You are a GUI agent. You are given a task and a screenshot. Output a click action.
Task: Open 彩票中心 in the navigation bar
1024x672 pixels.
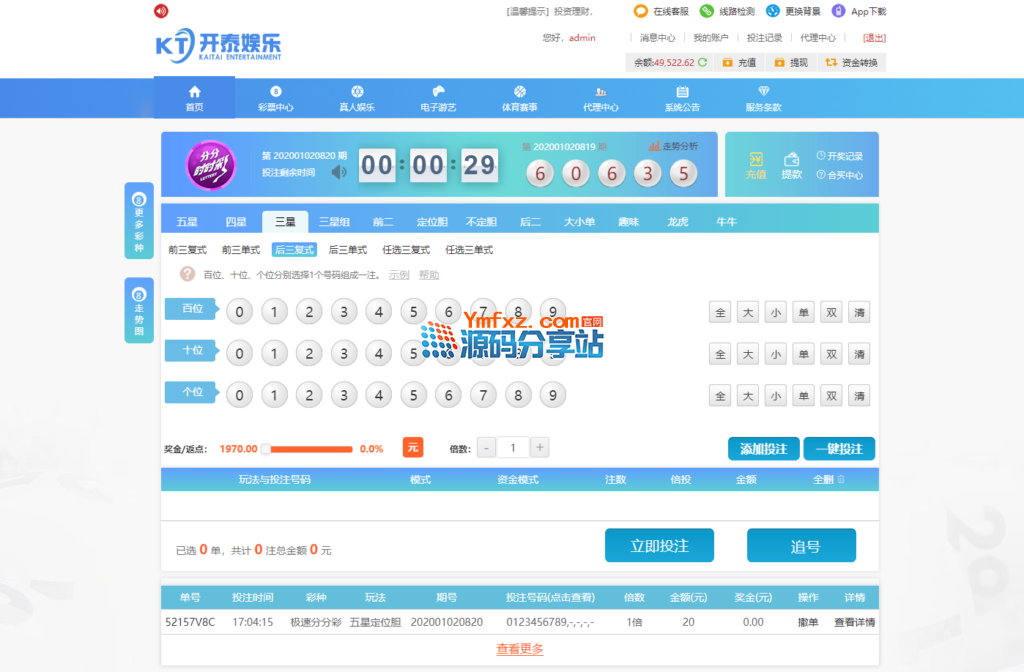[276, 98]
